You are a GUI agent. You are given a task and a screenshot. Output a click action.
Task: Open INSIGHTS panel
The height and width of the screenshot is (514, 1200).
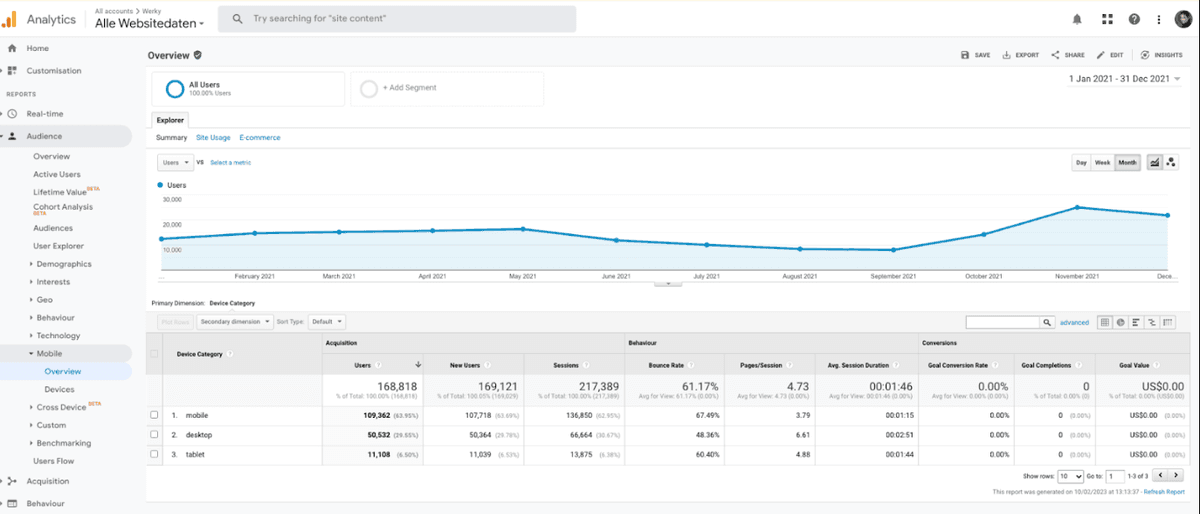1161,55
